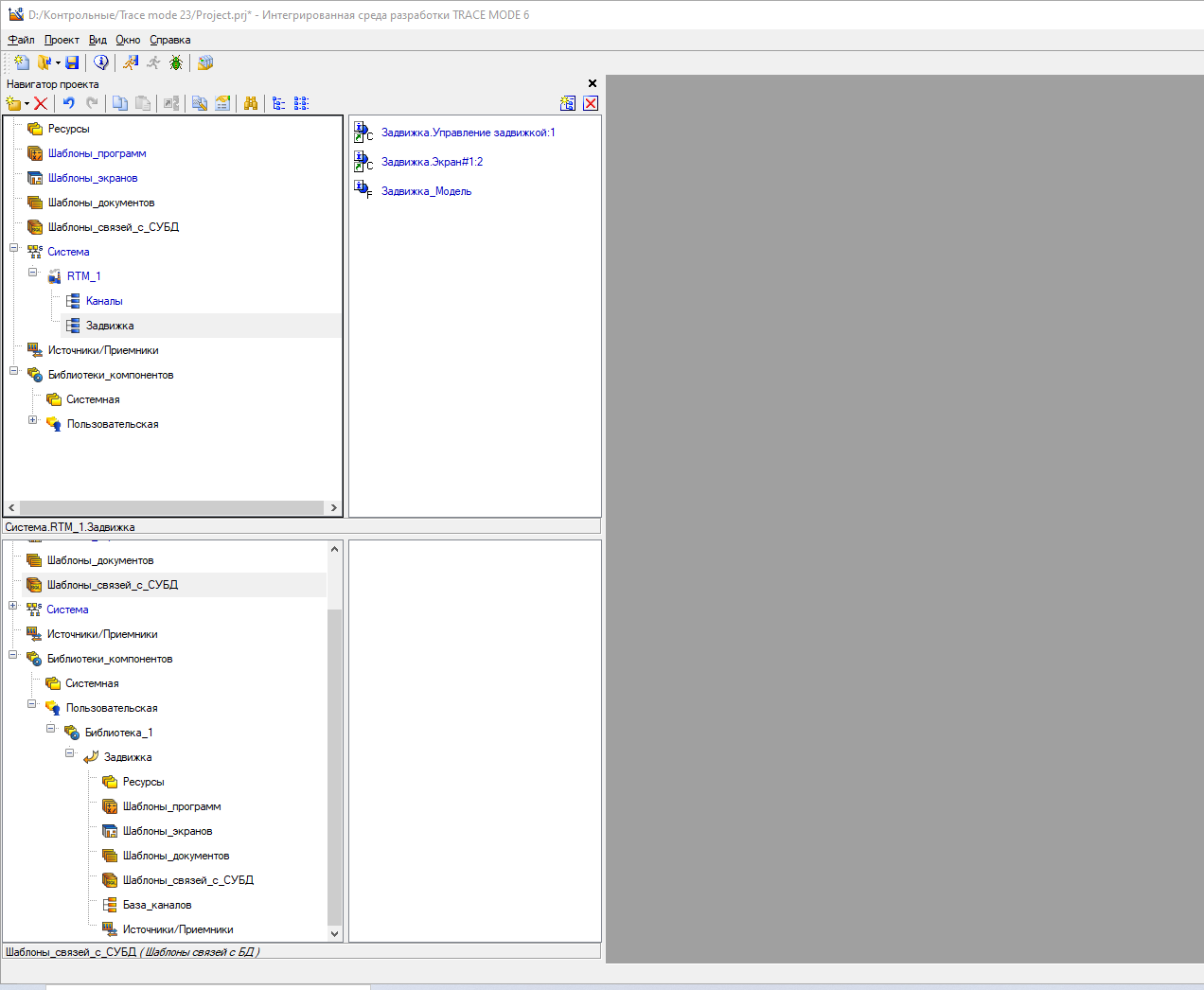Click the red X delete icon in navigator toolbar
Viewport: 1204px width, 990px height.
pos(41,103)
